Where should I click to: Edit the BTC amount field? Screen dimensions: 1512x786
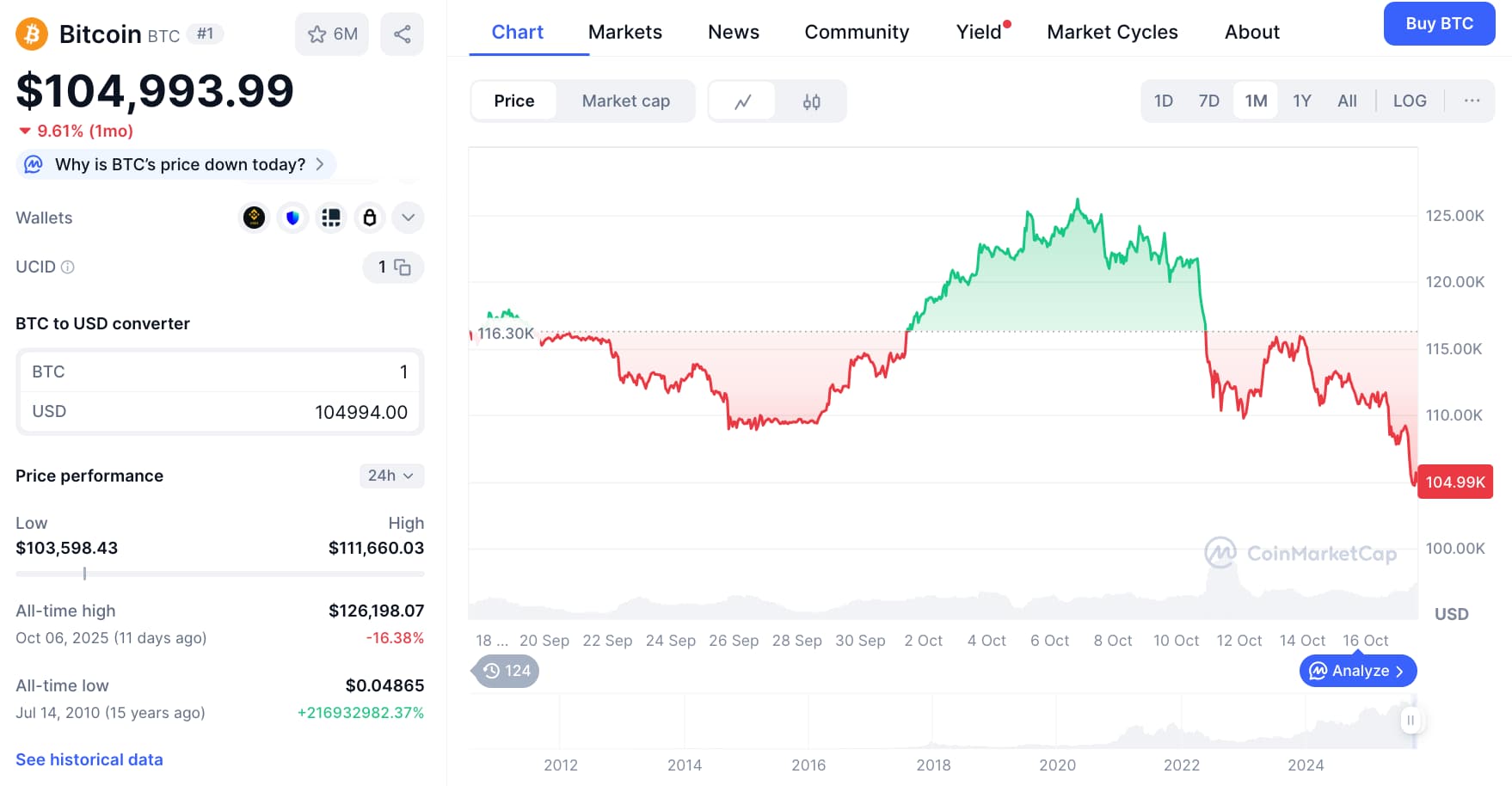220,372
